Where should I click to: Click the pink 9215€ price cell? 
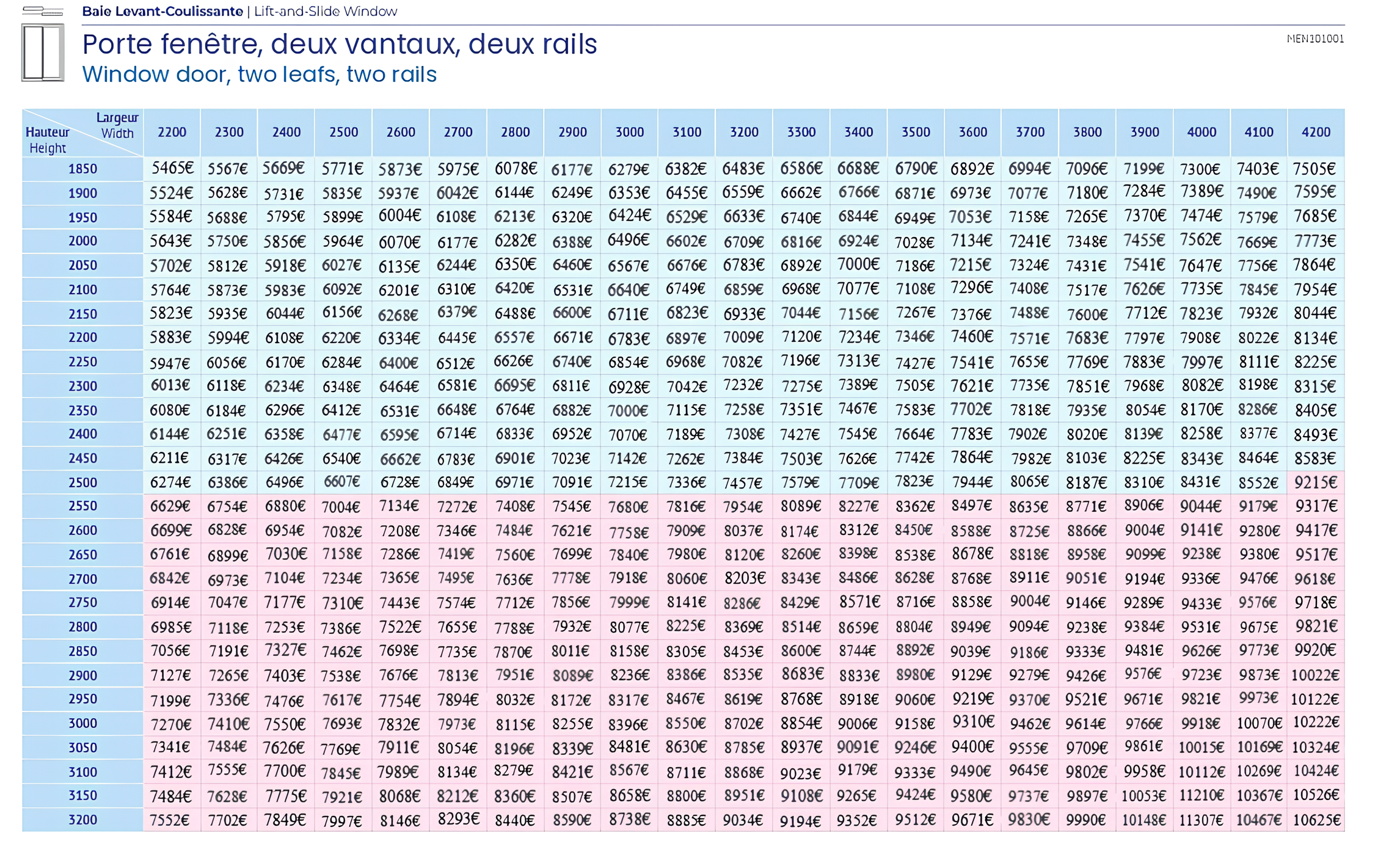pyautogui.click(x=1316, y=482)
